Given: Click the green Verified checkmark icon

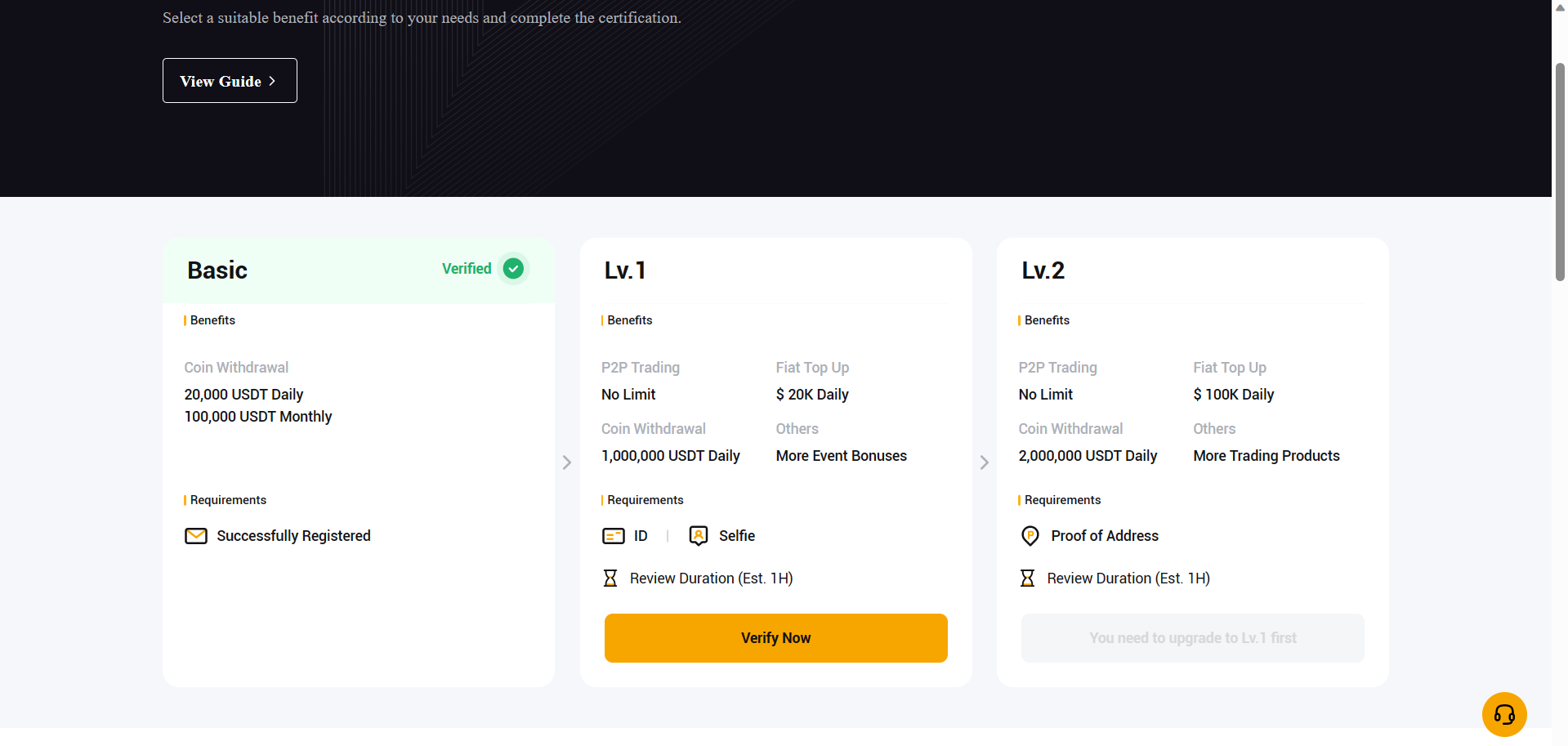Looking at the screenshot, I should [513, 269].
